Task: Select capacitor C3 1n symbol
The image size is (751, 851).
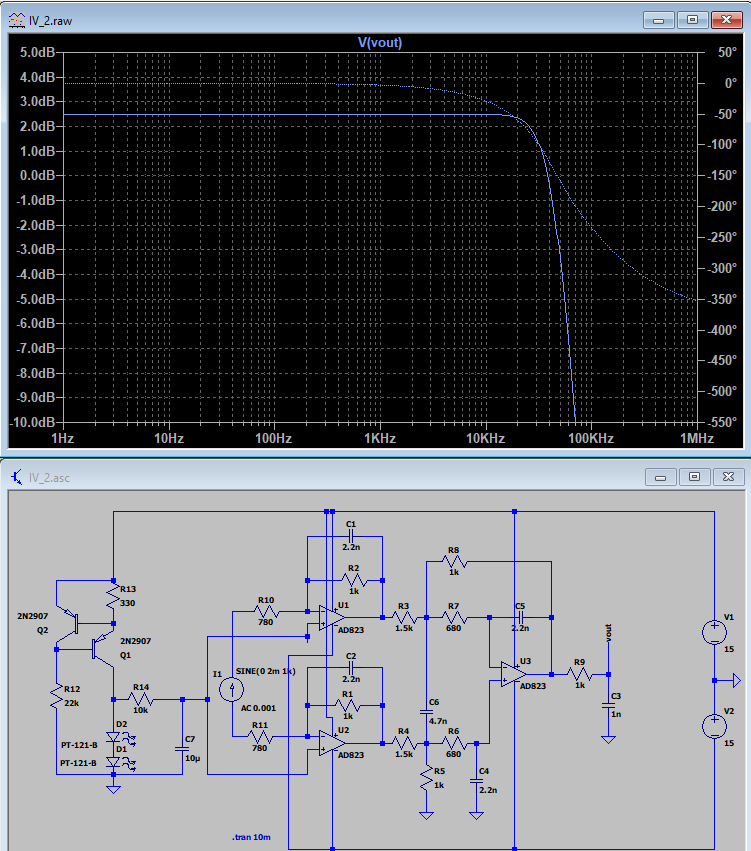Action: click(608, 706)
